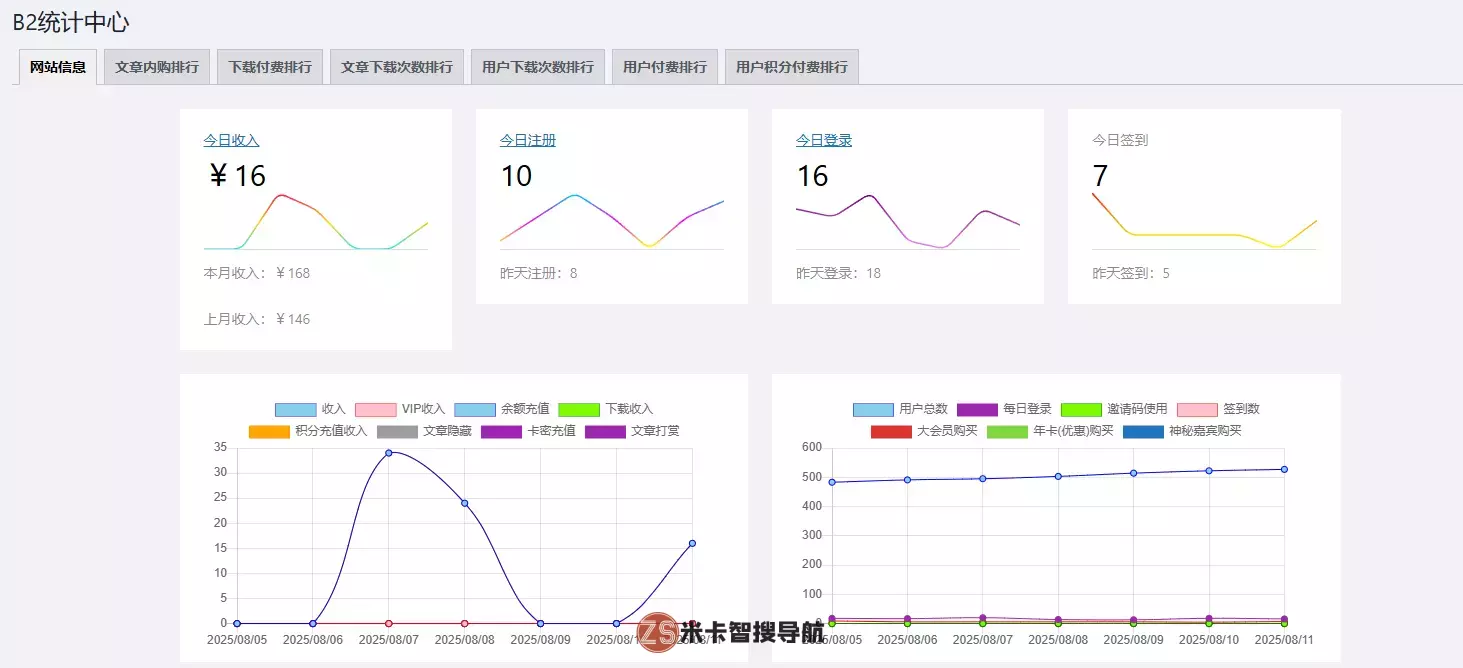The width and height of the screenshot is (1463, 668).
Task: Click the red 大会员购买 legend swatch
Action: [x=891, y=431]
